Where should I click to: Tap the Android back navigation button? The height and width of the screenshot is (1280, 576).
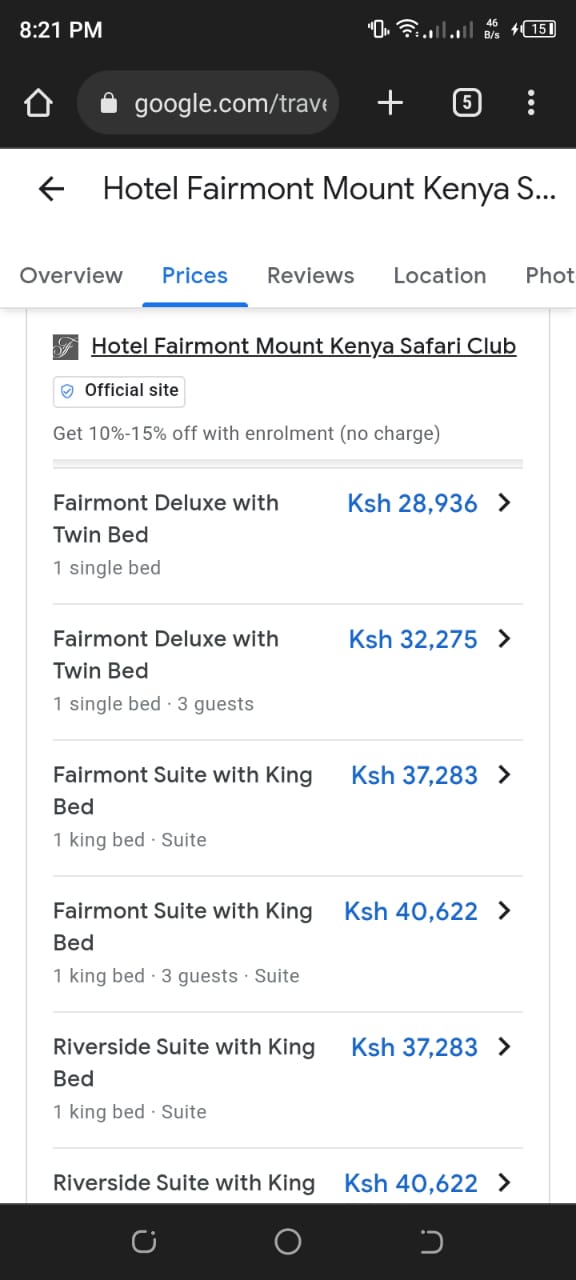pos(431,1242)
